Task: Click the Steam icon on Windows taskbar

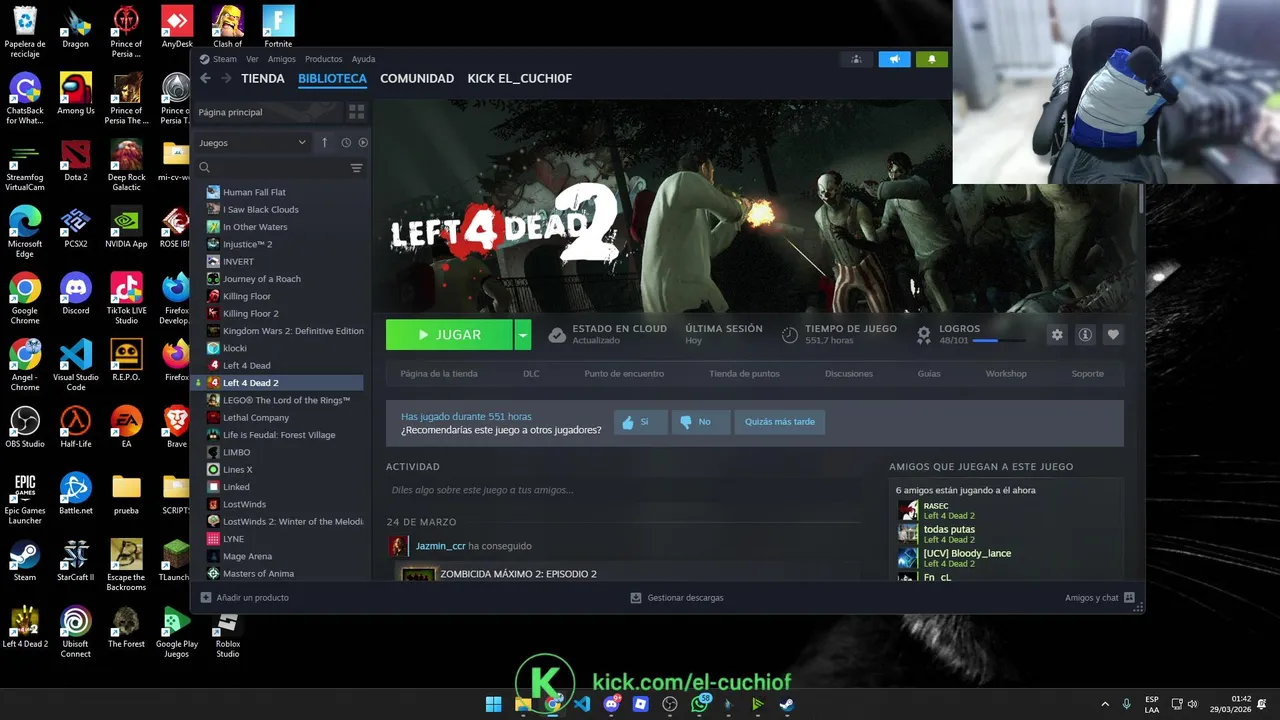Action: tap(787, 704)
